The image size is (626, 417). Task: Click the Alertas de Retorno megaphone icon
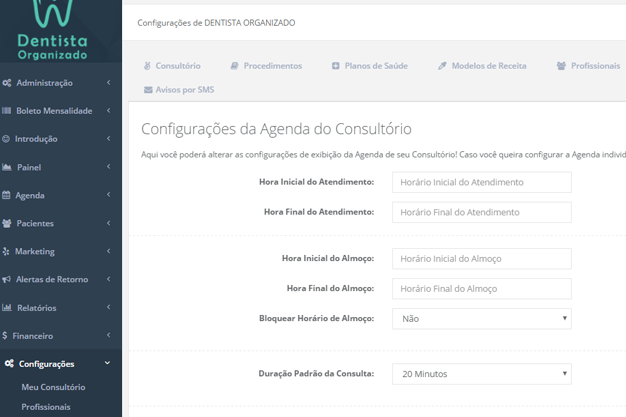(6, 279)
